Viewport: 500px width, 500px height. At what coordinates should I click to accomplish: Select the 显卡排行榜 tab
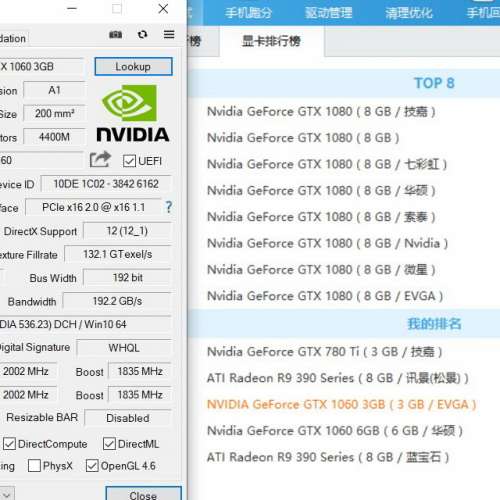coord(271,41)
